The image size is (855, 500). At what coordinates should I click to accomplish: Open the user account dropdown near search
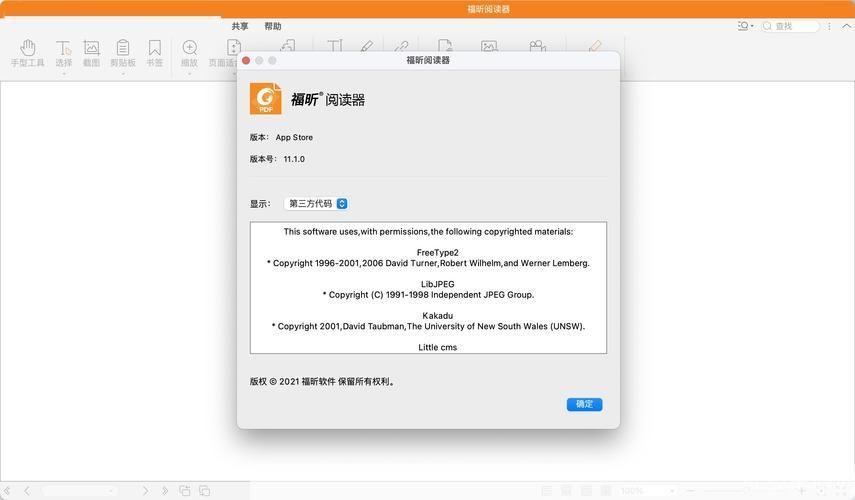pyautogui.click(x=746, y=26)
